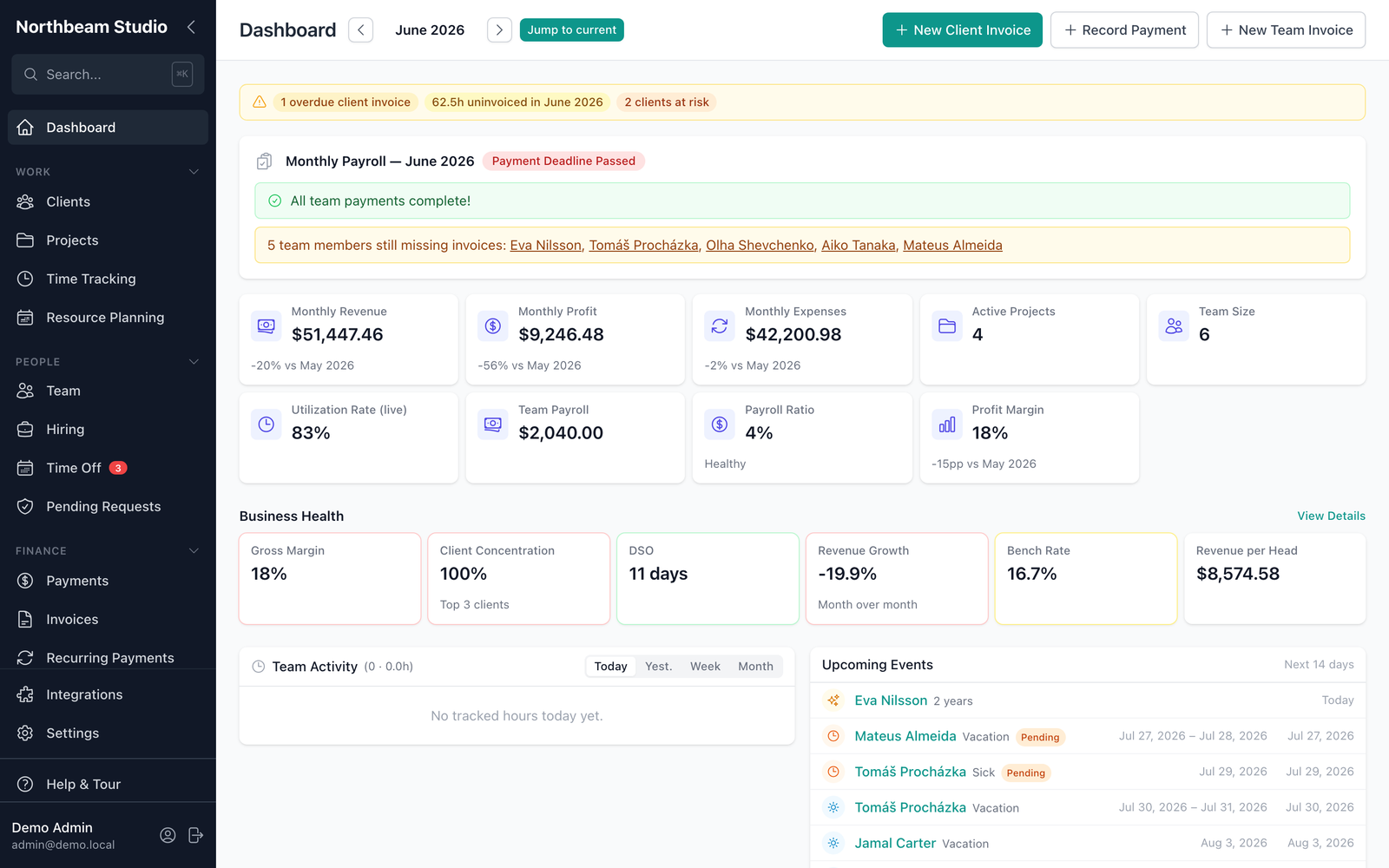
Task: Open Mateus Almeida missing invoice link
Action: tap(952, 246)
